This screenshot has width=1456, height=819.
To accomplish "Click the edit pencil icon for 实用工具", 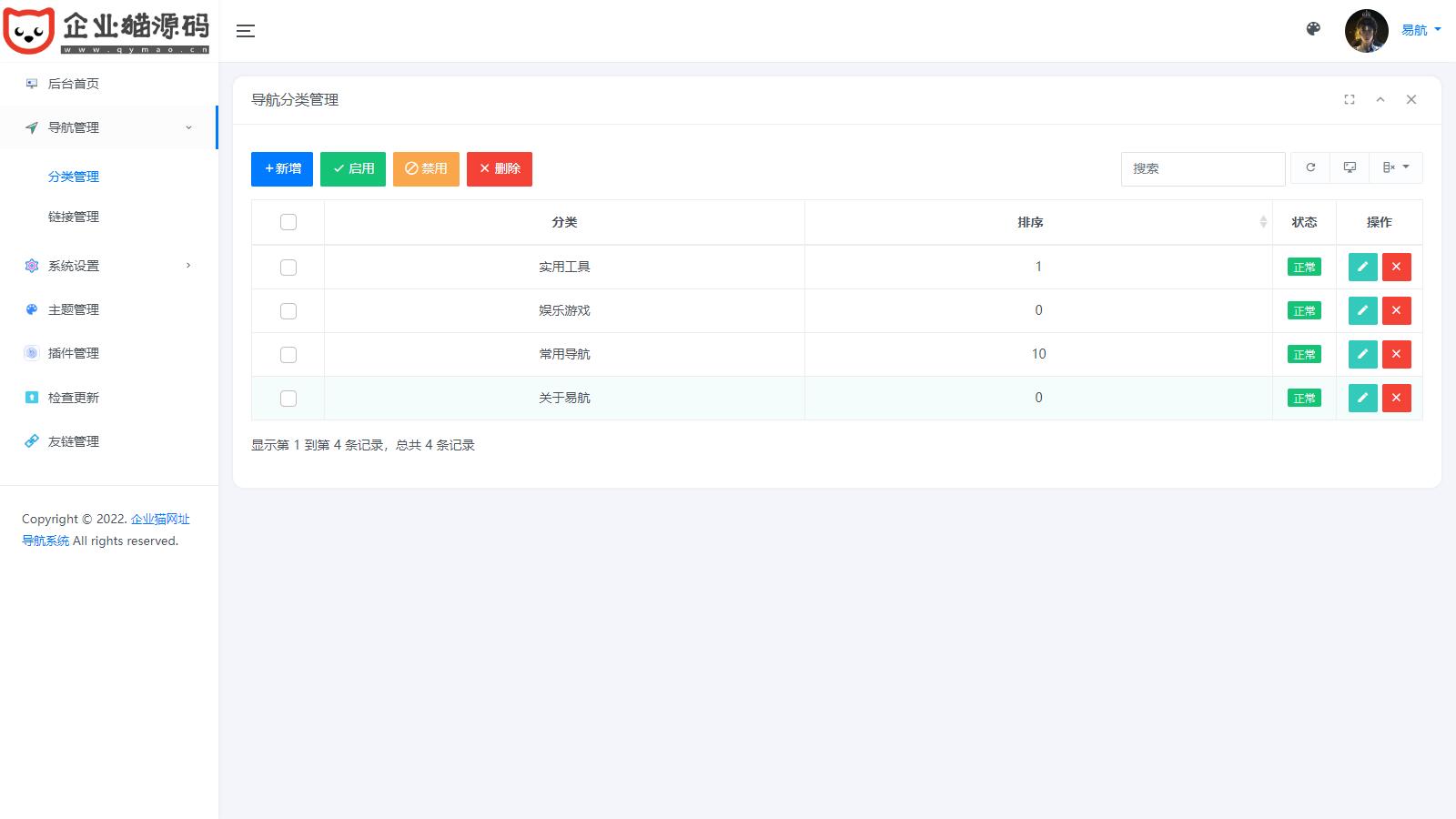I will coord(1362,267).
